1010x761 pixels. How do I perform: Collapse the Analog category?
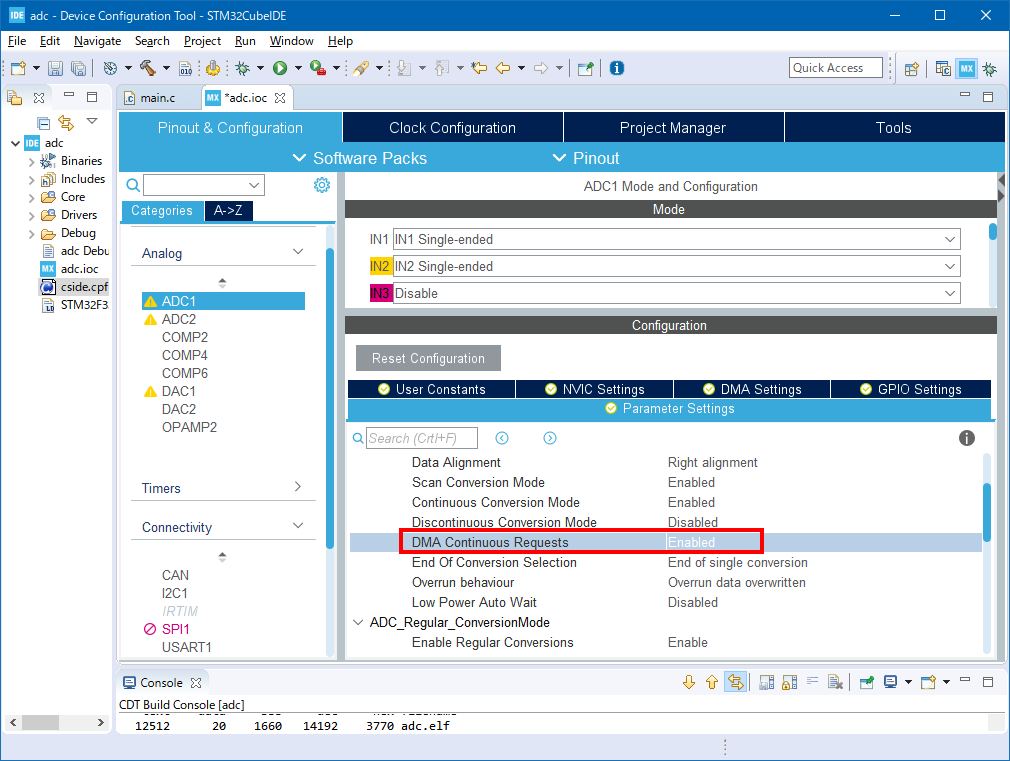coord(298,251)
